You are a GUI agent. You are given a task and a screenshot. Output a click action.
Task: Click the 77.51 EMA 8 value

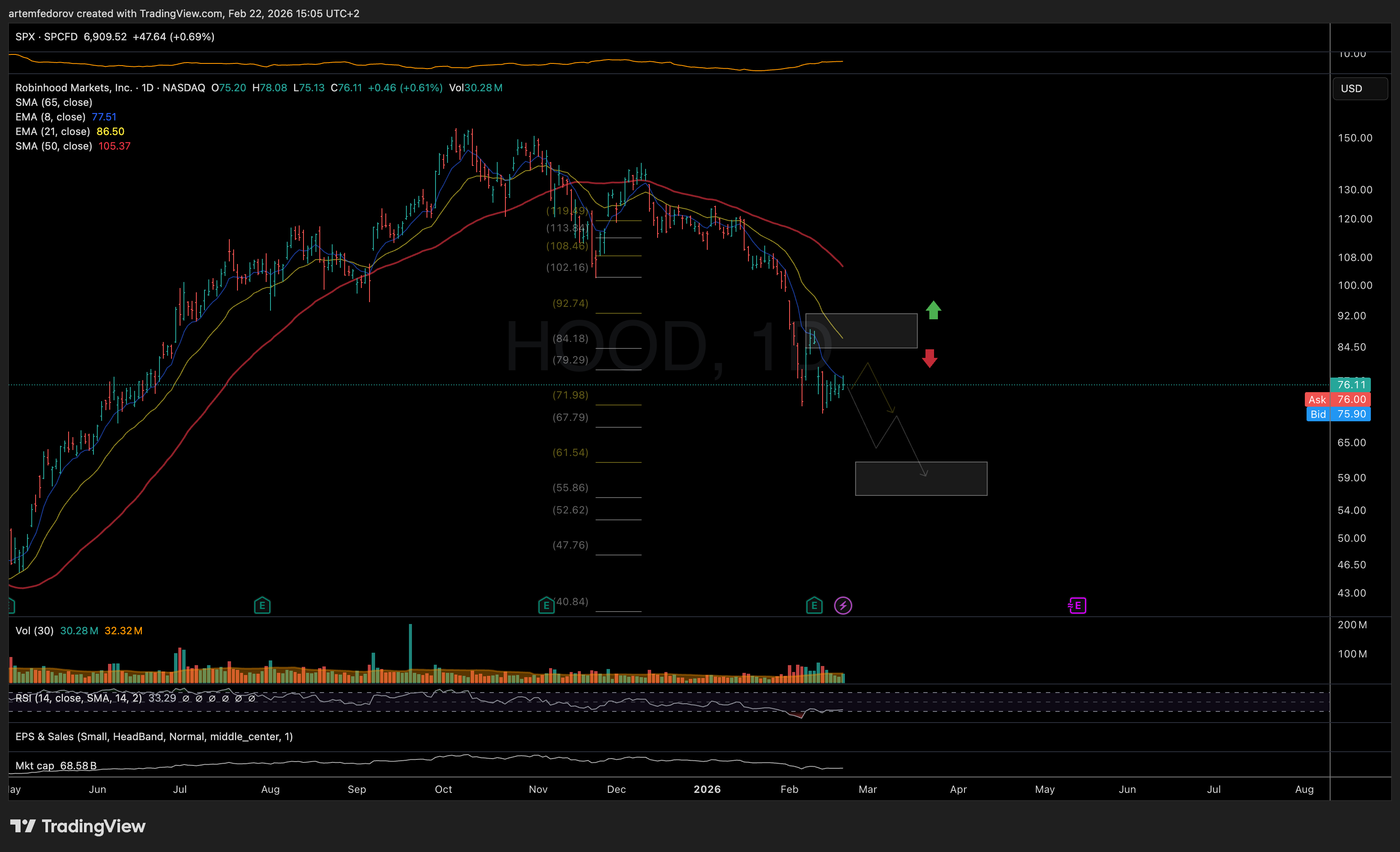[104, 117]
